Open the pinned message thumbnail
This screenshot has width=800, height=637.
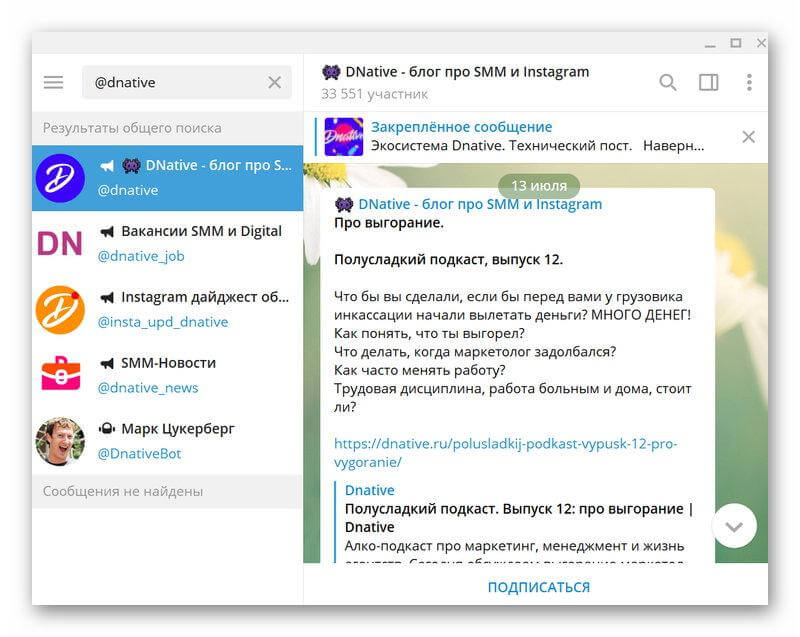point(344,137)
